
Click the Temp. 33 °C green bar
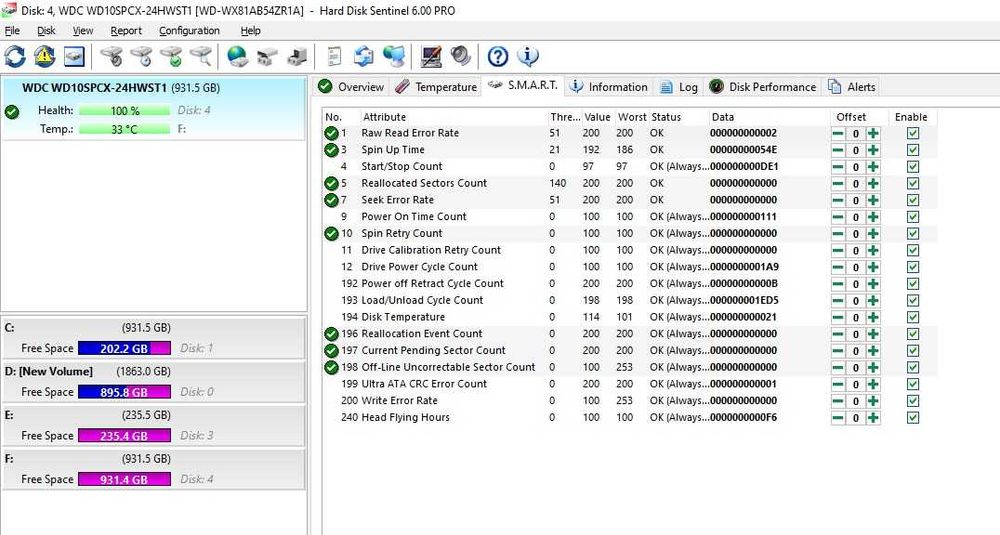pyautogui.click(x=124, y=129)
